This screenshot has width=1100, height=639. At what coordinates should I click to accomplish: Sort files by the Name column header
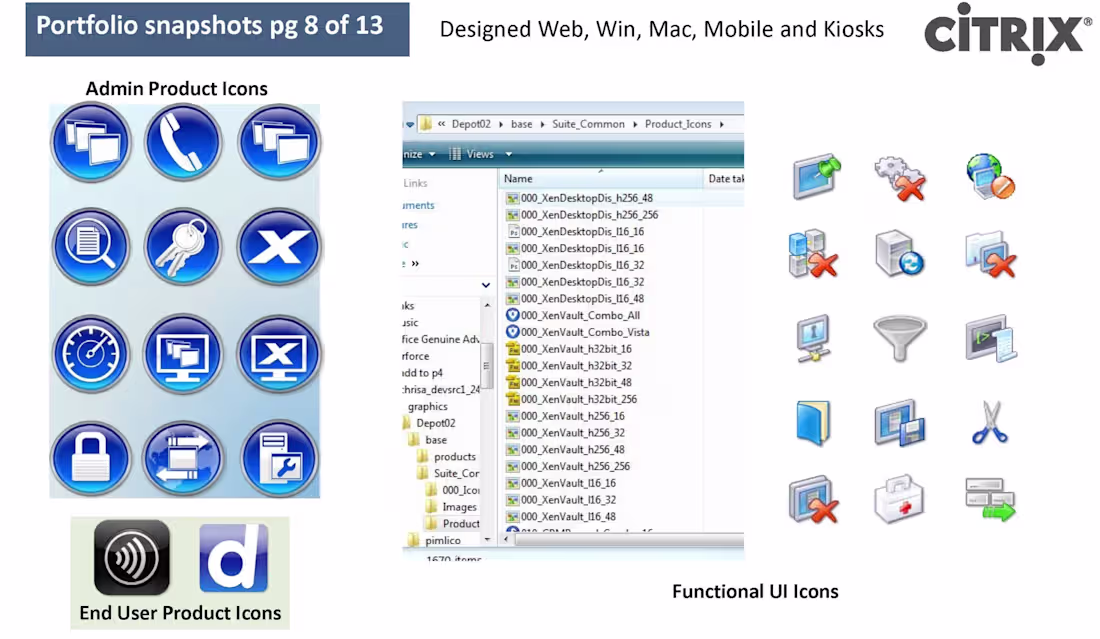click(x=518, y=179)
